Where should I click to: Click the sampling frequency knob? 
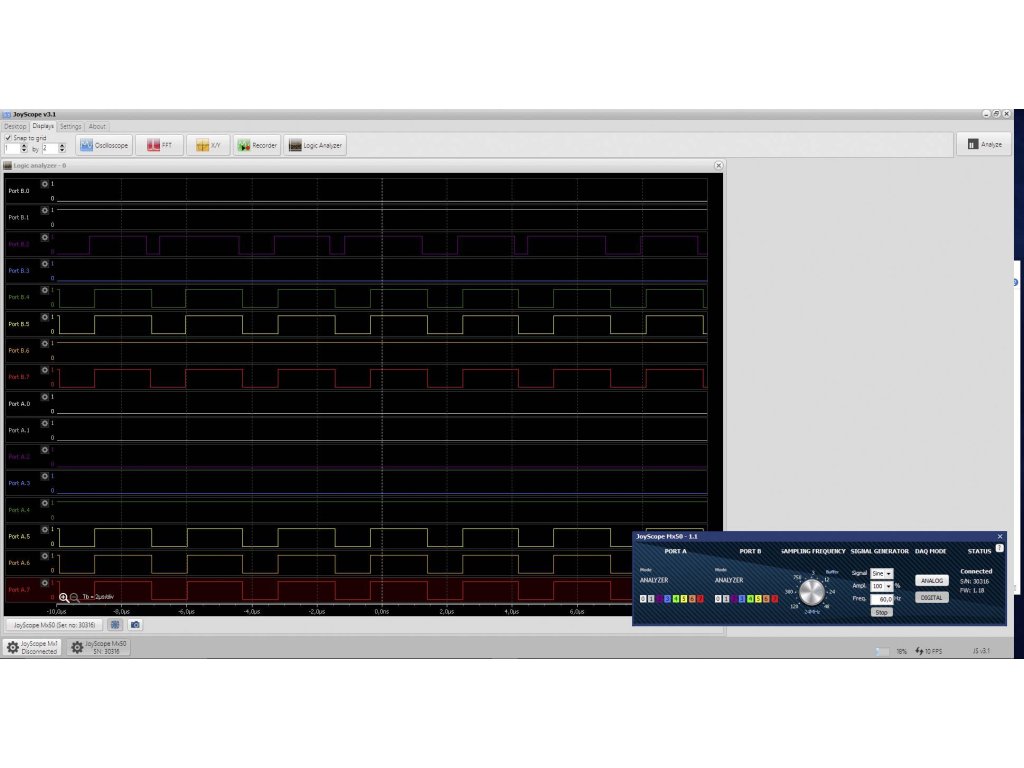(812, 592)
